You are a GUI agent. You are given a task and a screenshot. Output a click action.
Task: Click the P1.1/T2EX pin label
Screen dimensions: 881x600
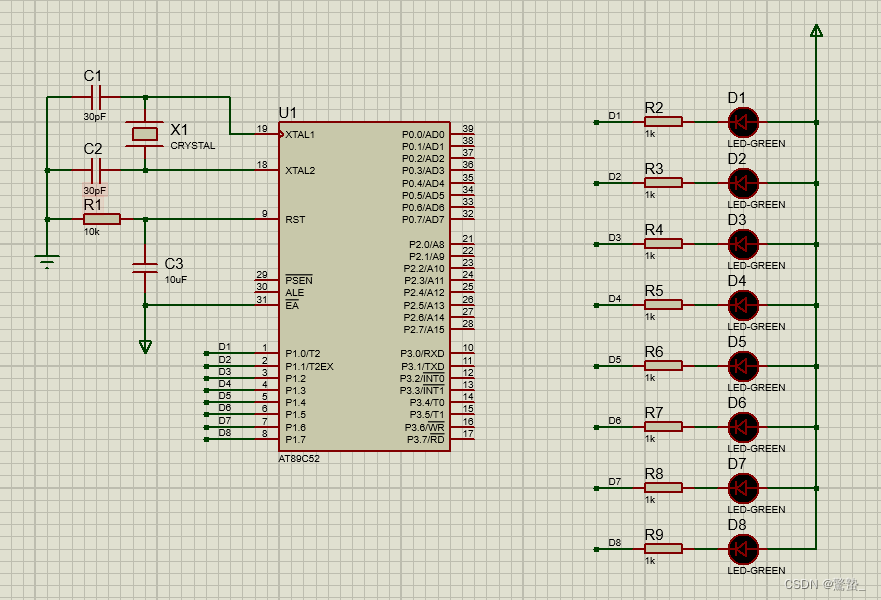[x=309, y=366]
